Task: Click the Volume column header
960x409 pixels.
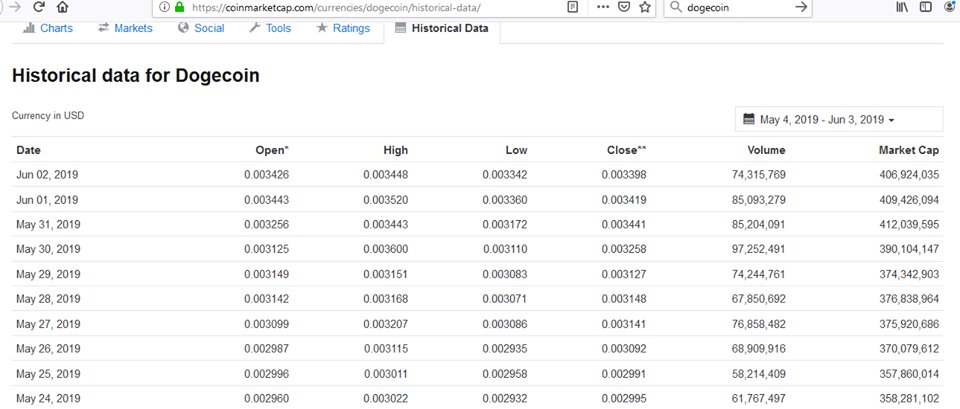Action: pyautogui.click(x=767, y=150)
